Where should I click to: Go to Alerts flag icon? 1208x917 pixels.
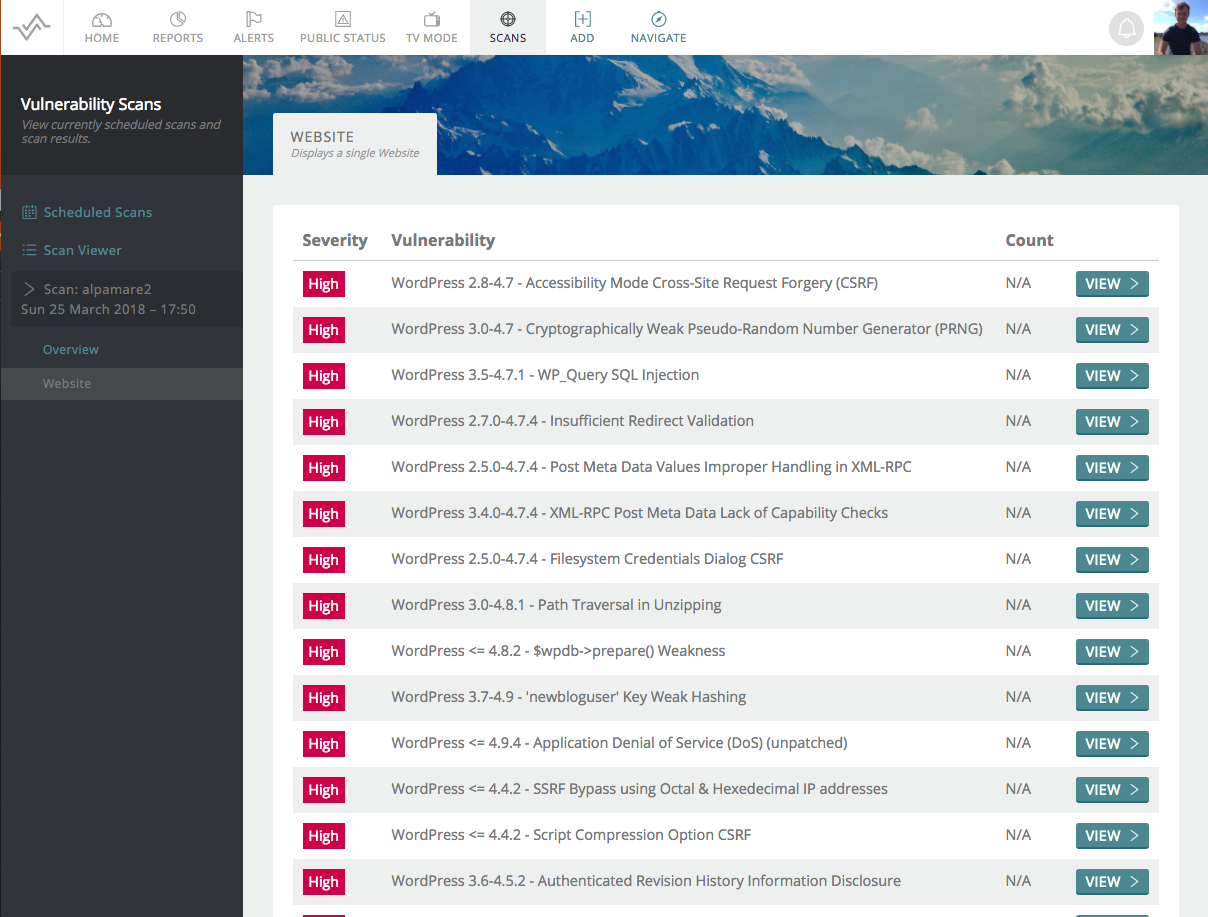254,19
